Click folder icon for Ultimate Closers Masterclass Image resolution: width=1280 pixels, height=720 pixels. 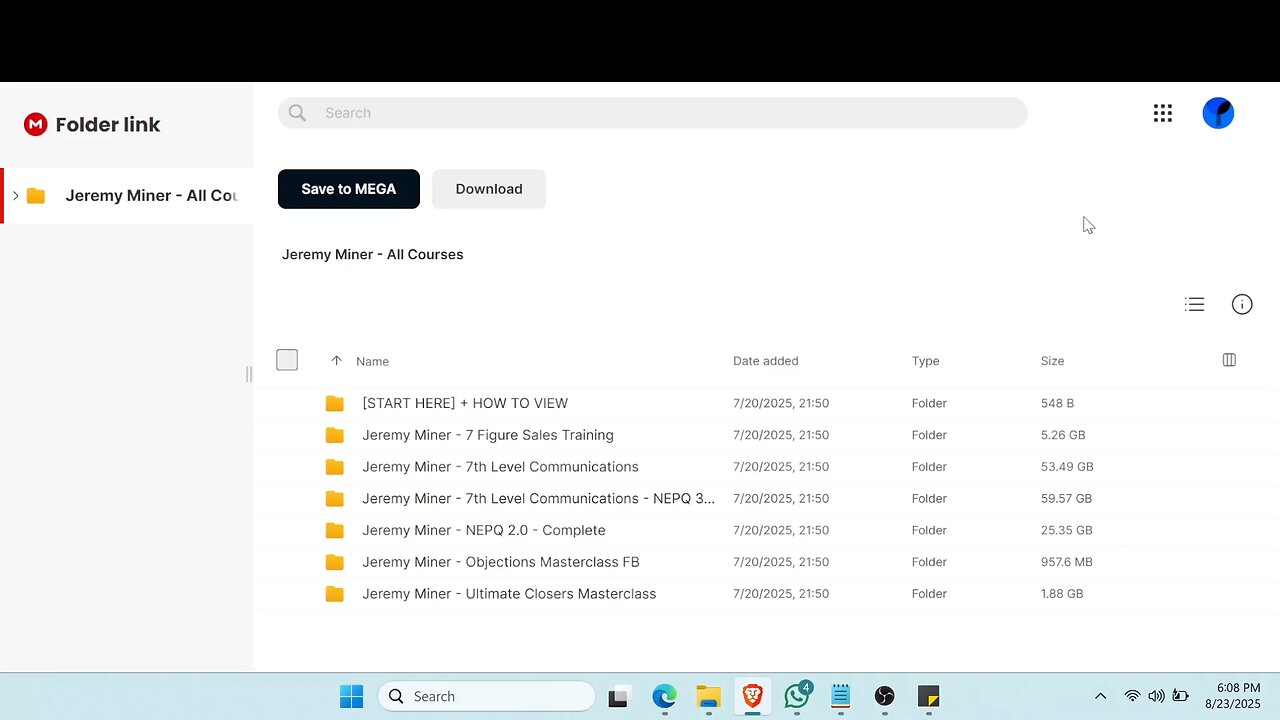click(335, 594)
